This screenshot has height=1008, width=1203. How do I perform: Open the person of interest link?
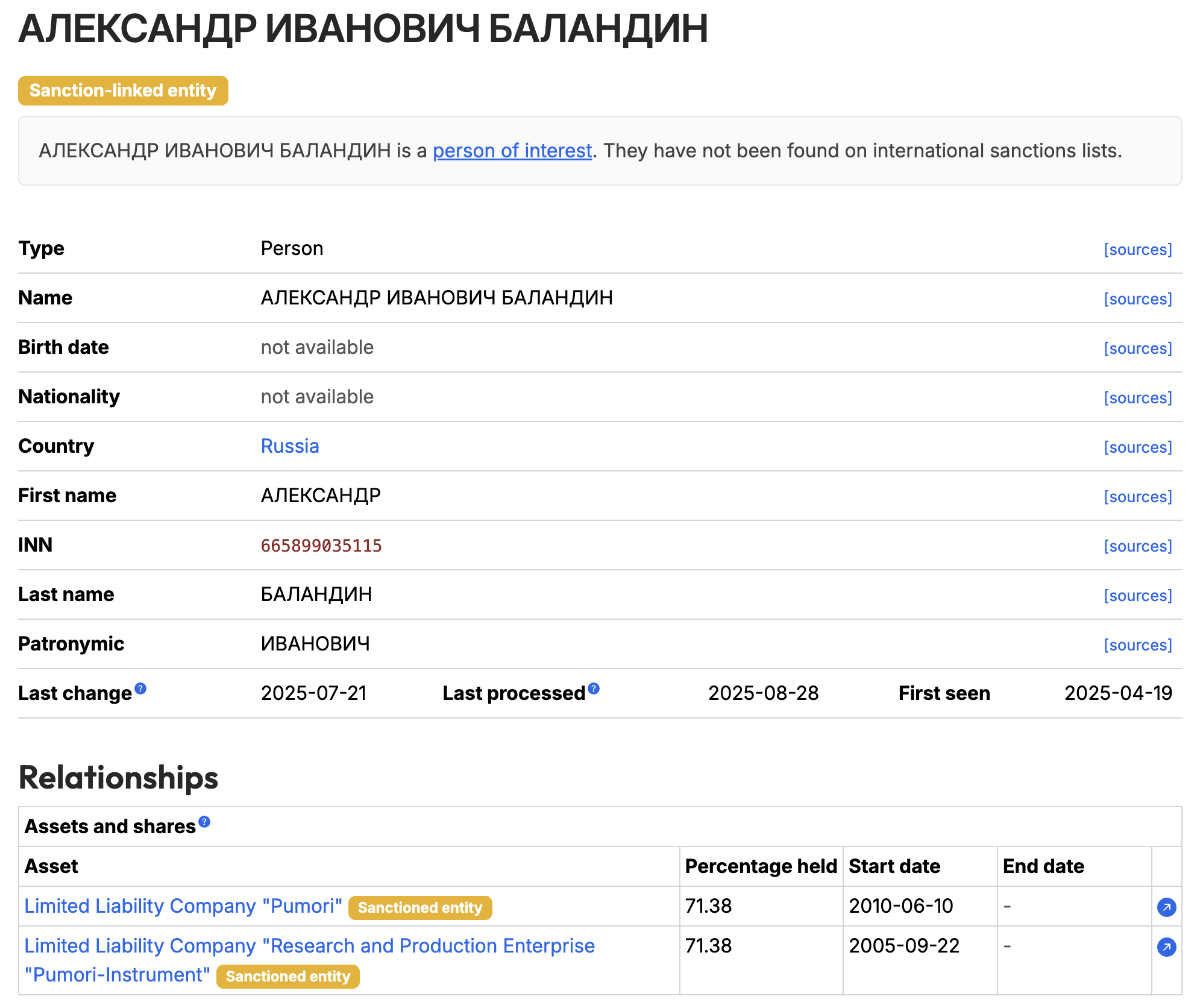[x=512, y=151]
